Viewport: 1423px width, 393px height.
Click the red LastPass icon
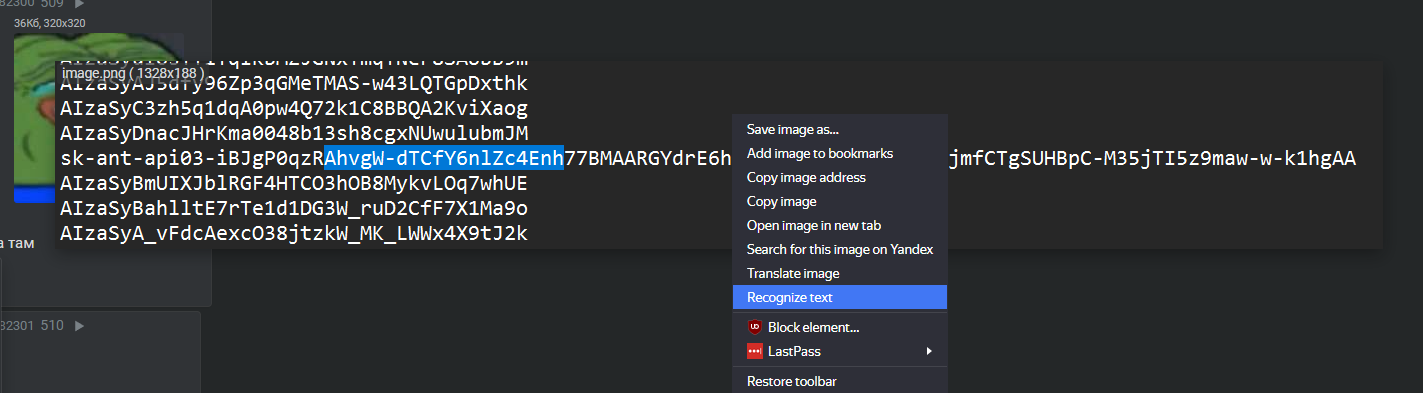click(754, 351)
